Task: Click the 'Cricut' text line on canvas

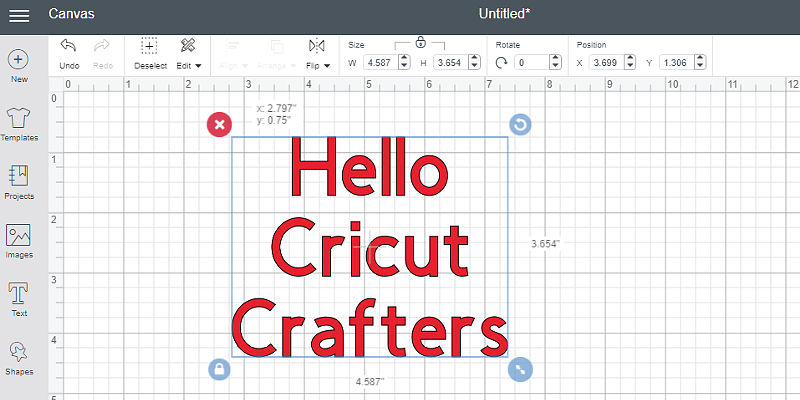Action: point(370,247)
